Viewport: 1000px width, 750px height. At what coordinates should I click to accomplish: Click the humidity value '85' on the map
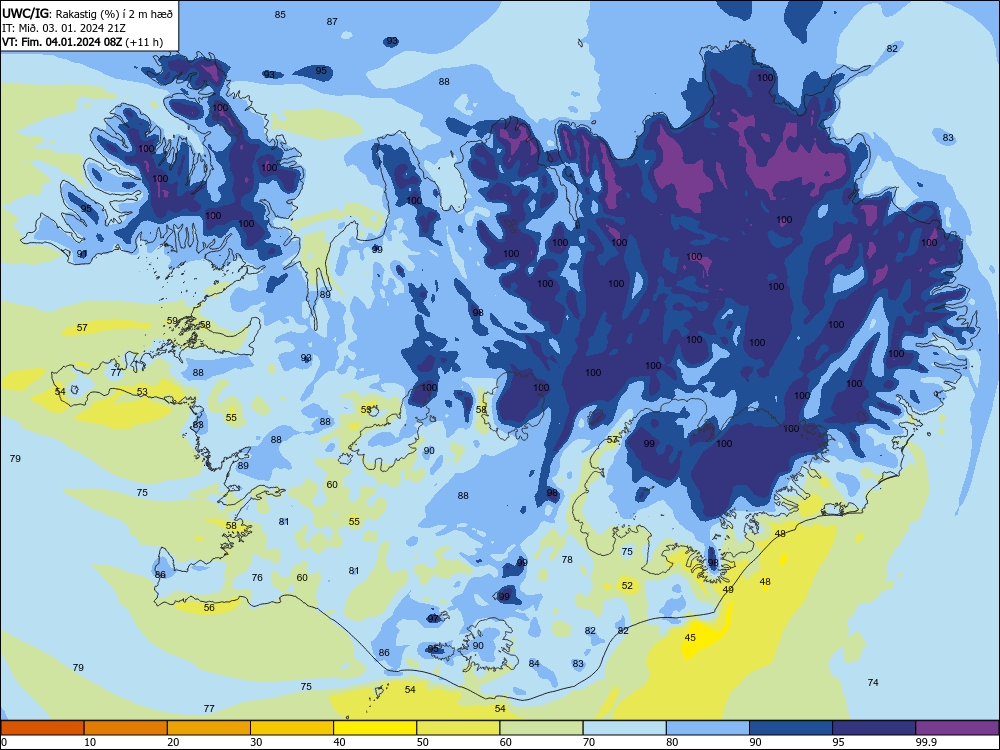click(280, 15)
